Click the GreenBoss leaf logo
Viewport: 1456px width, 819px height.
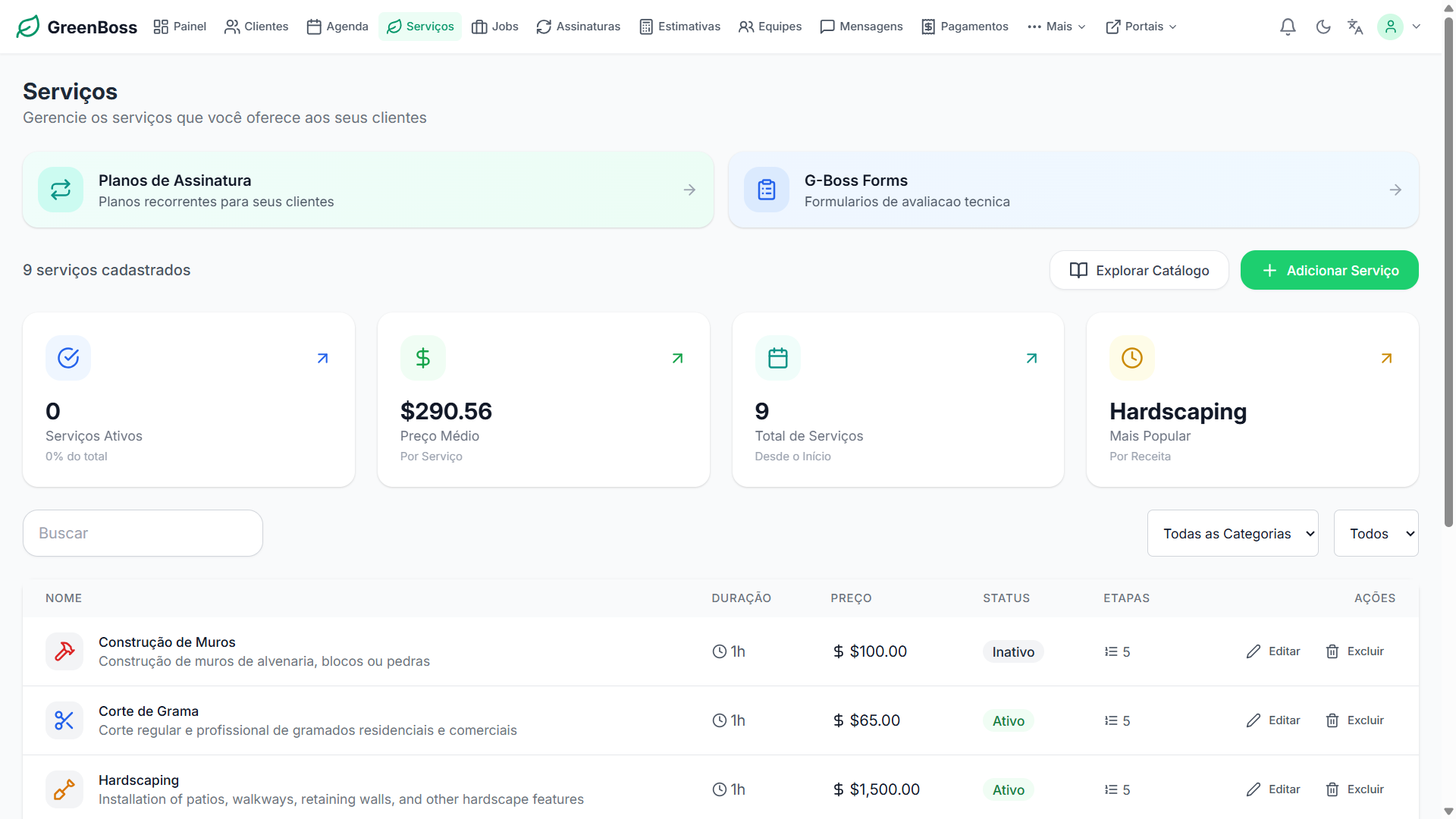[x=28, y=27]
